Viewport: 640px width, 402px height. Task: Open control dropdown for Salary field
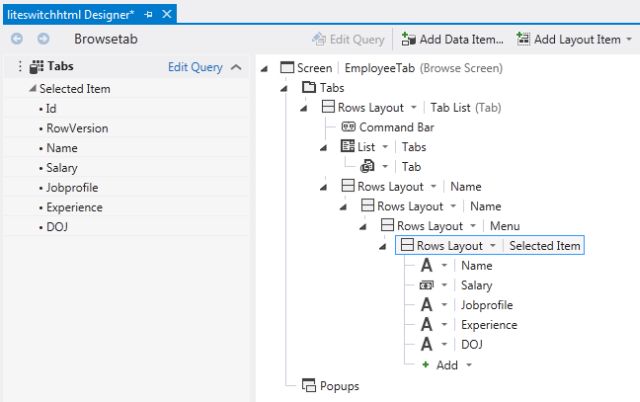pos(444,285)
